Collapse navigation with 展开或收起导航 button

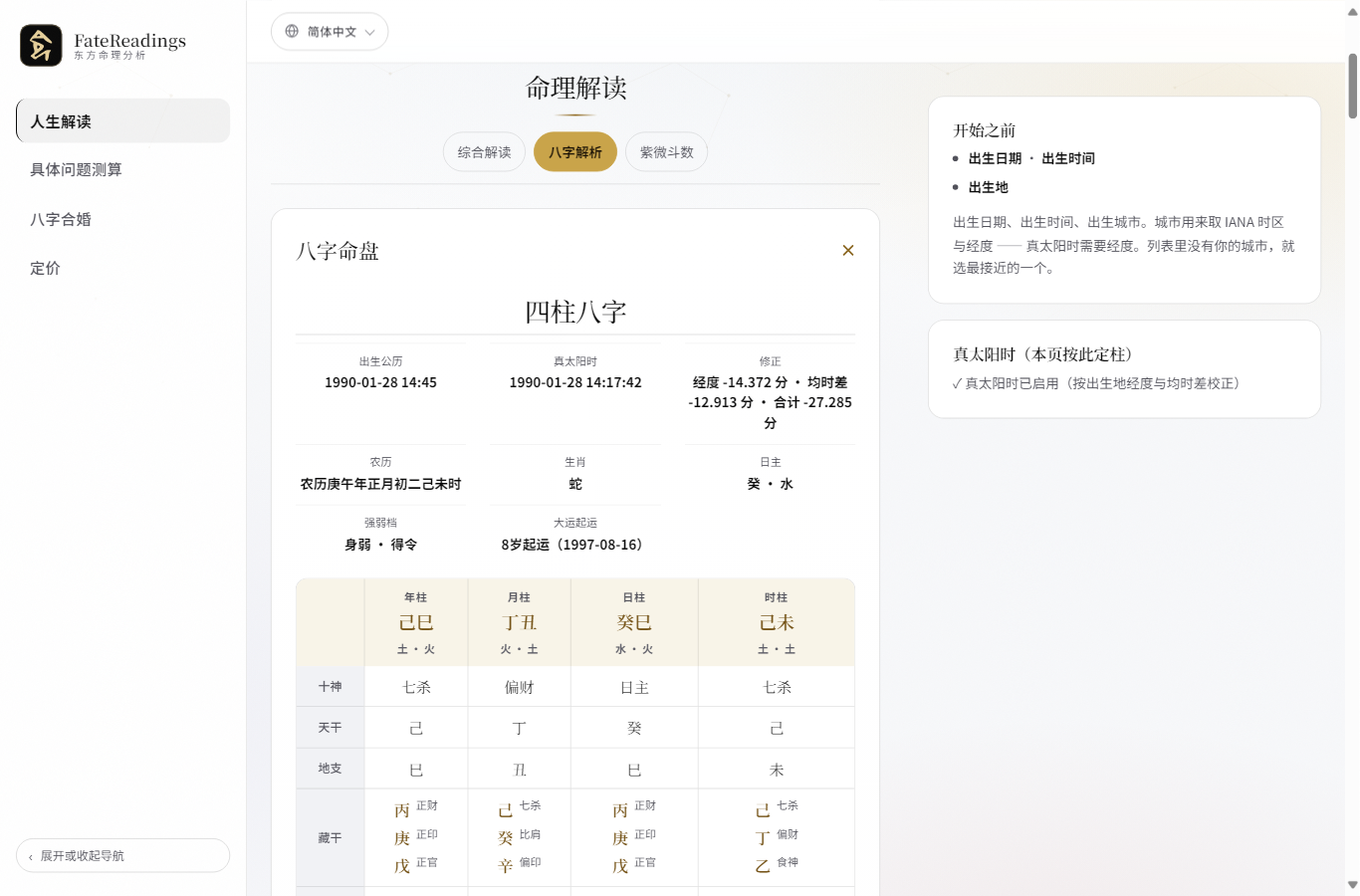[122, 855]
